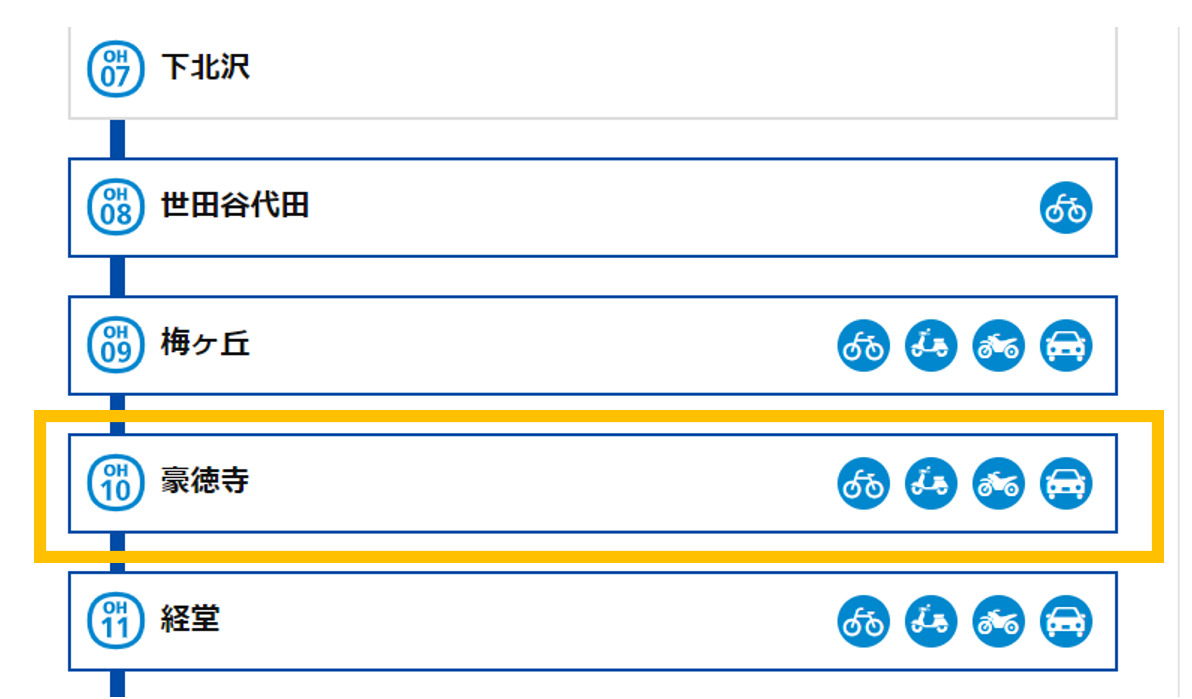Click the motorcycle icon for 豪徳寺
Viewport: 1192px width, 699px height.
(998, 483)
